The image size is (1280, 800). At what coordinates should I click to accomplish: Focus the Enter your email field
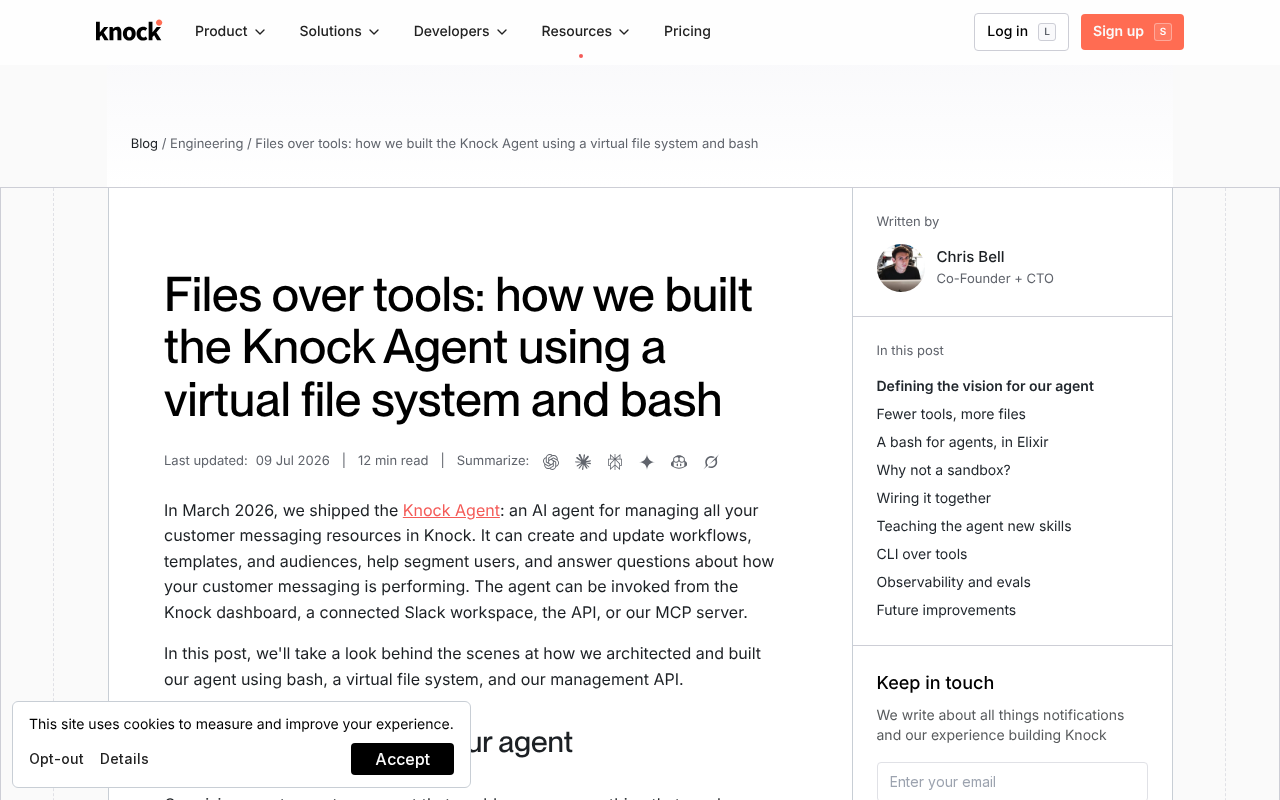tap(1012, 781)
